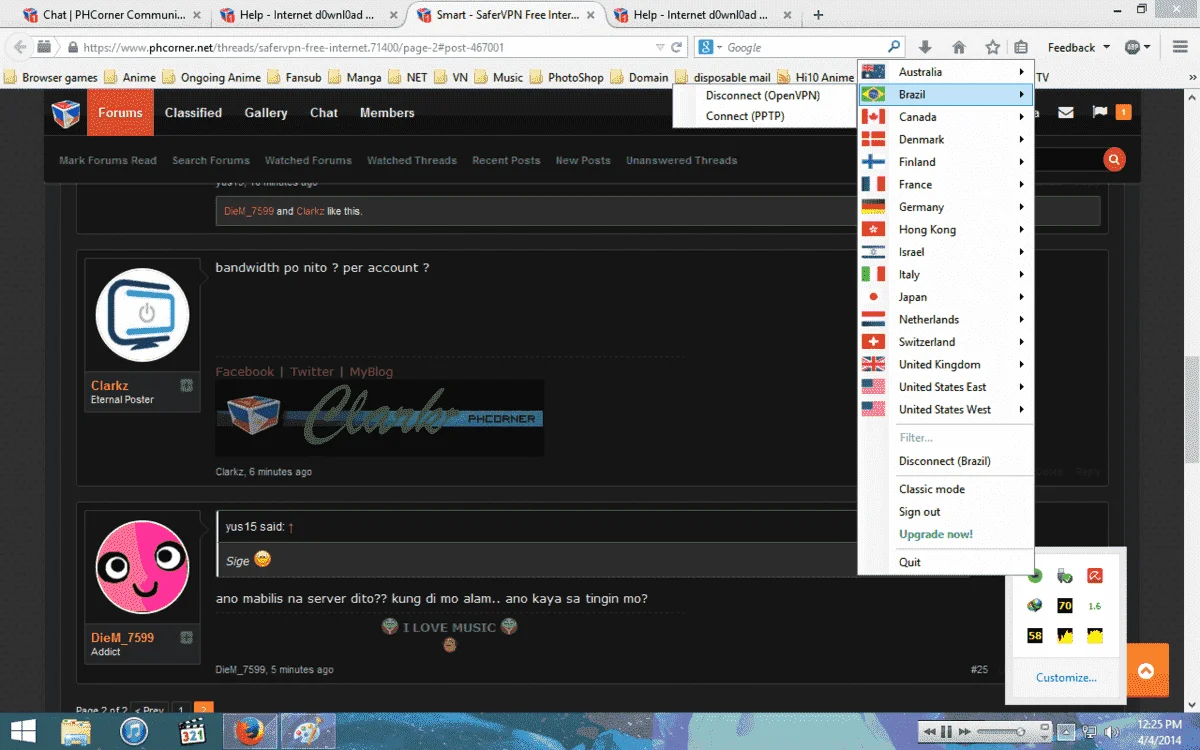1200x750 pixels.
Task: Click the tray icon showing 70
Action: pyautogui.click(x=1065, y=606)
